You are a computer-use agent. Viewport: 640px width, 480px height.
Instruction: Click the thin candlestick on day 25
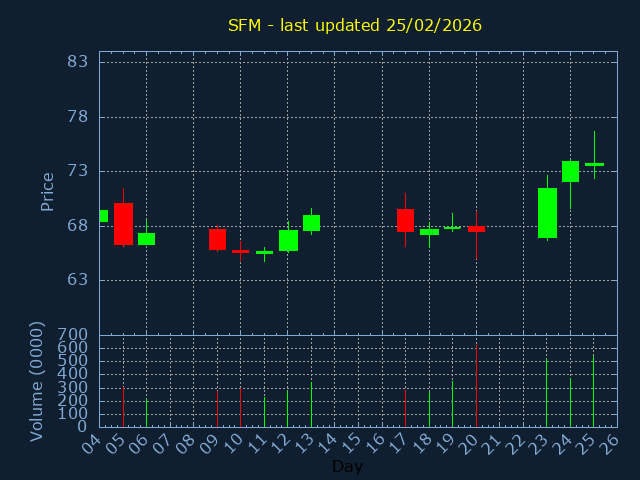click(594, 163)
